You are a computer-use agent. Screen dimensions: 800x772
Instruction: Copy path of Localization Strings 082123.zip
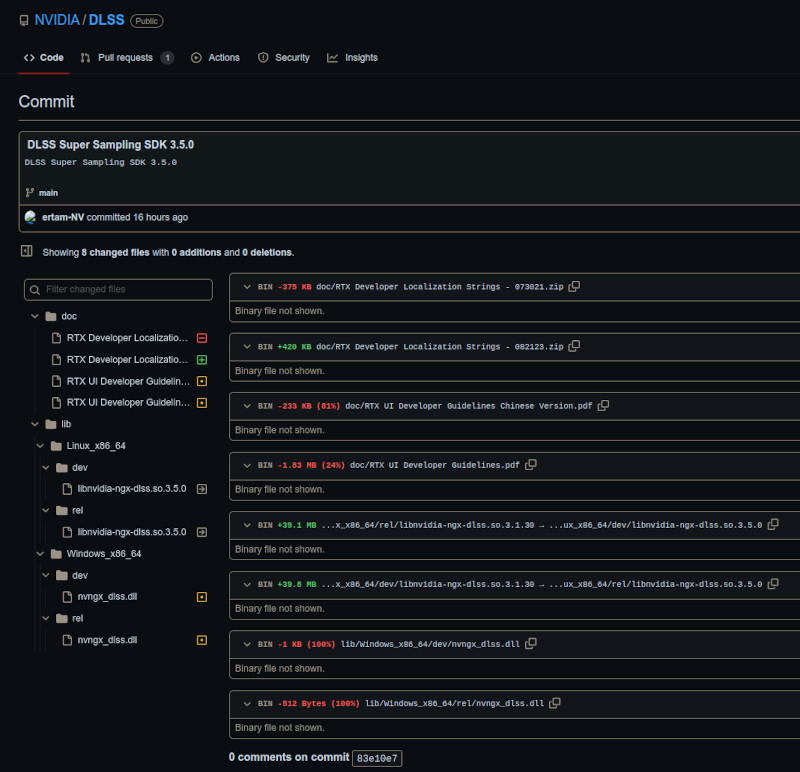(574, 346)
